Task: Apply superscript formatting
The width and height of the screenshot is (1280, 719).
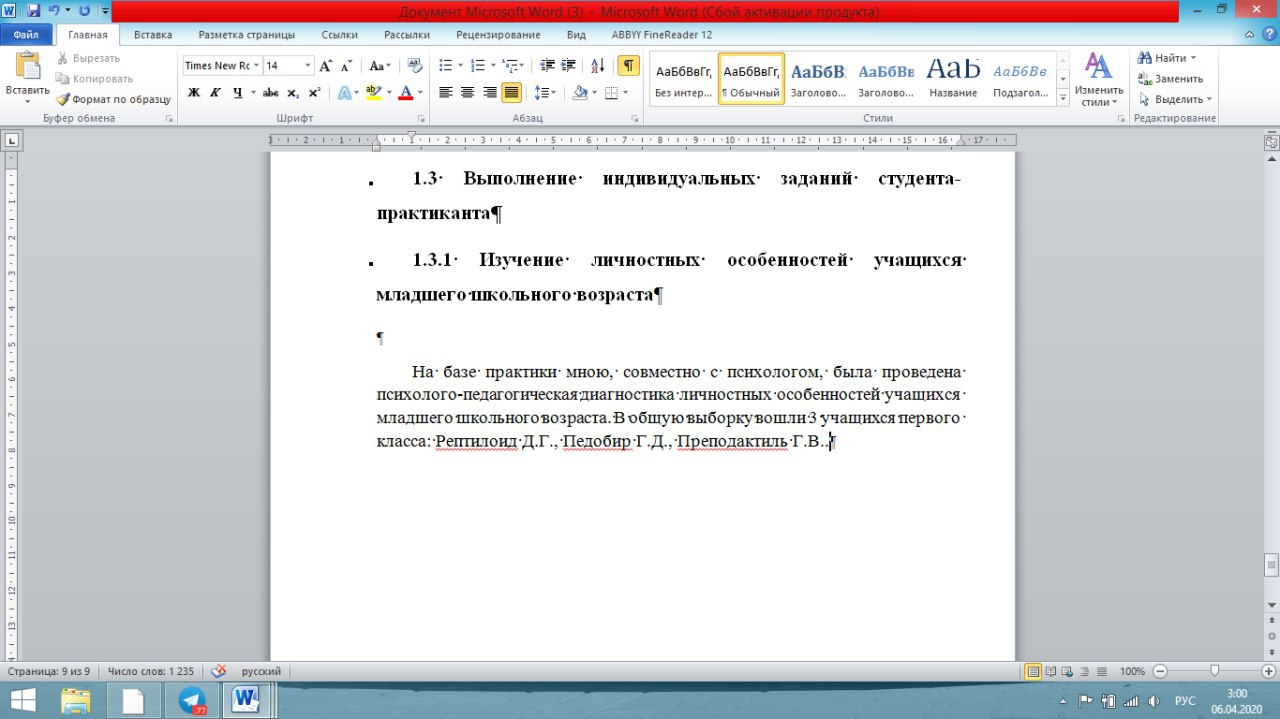Action: point(314,93)
